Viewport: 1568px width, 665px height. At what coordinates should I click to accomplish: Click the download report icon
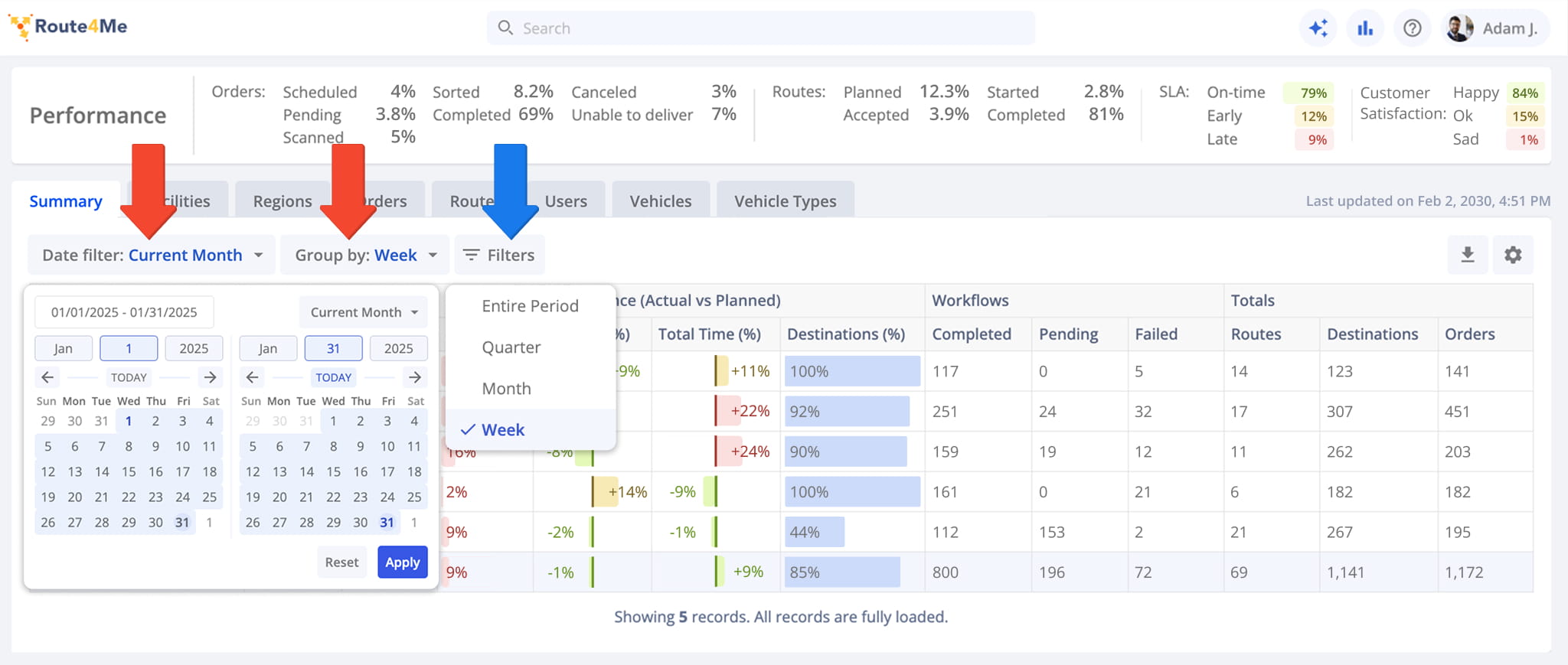(1468, 255)
